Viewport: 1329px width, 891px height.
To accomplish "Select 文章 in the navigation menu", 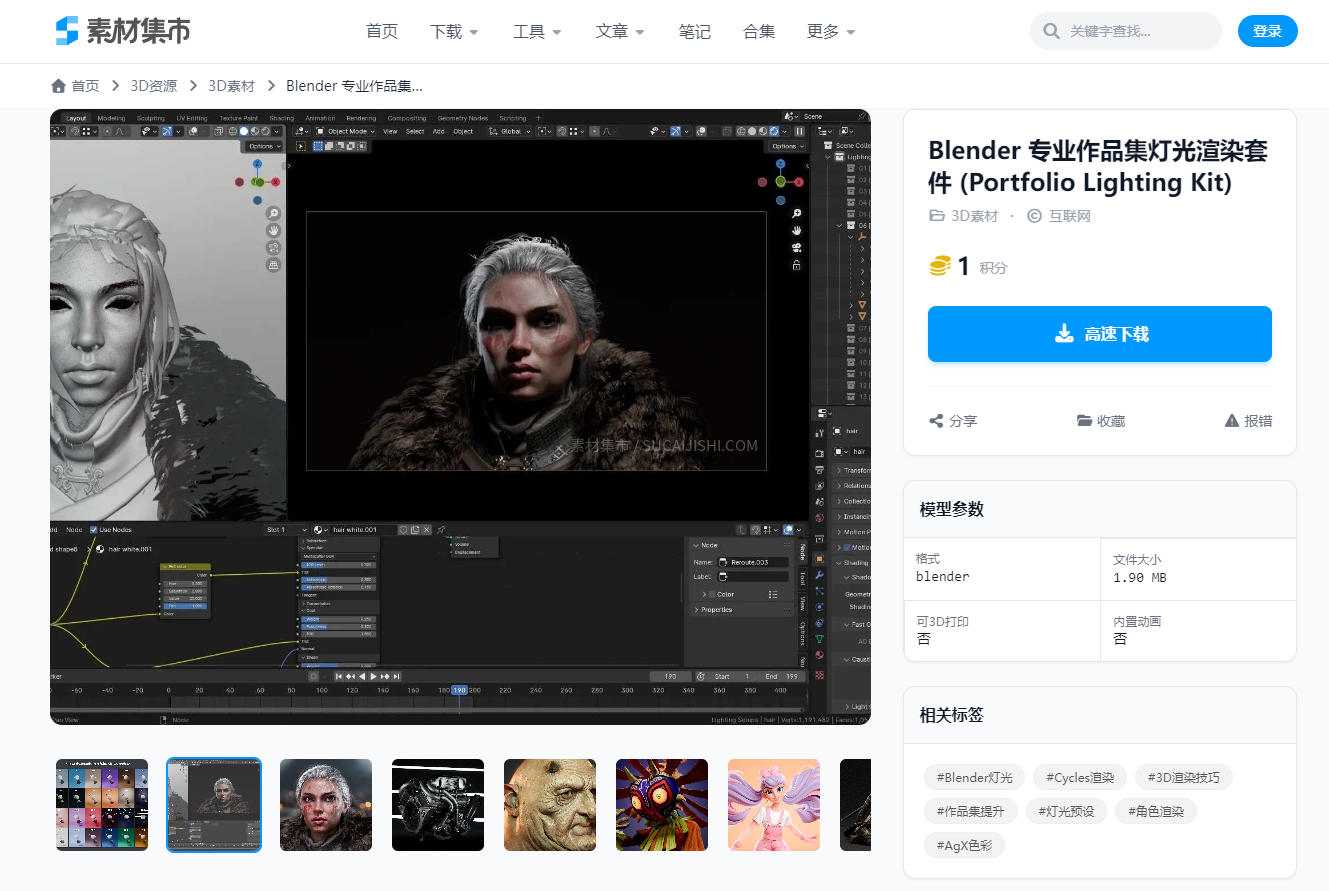I will [612, 31].
